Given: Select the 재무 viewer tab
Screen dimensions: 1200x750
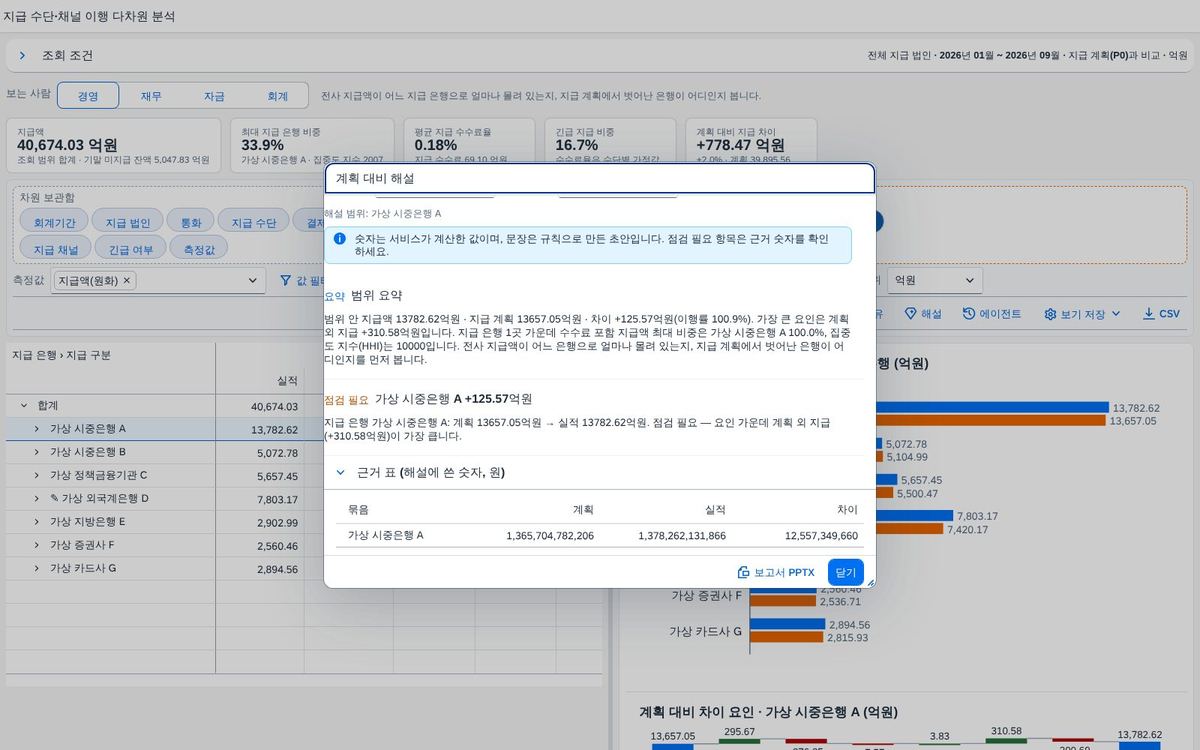Looking at the screenshot, I should (151, 96).
